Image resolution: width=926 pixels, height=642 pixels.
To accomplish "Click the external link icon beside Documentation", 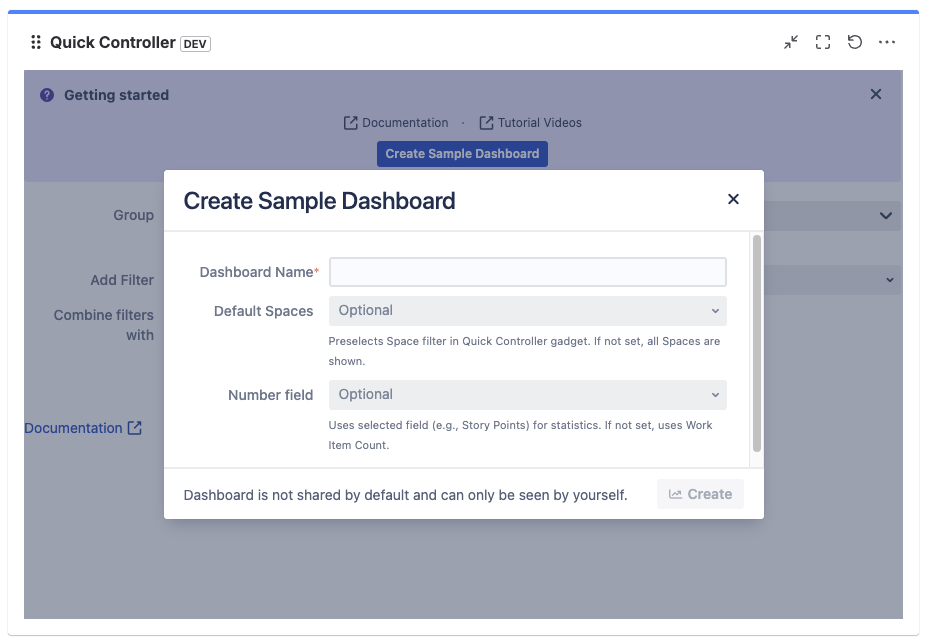I will [x=349, y=122].
